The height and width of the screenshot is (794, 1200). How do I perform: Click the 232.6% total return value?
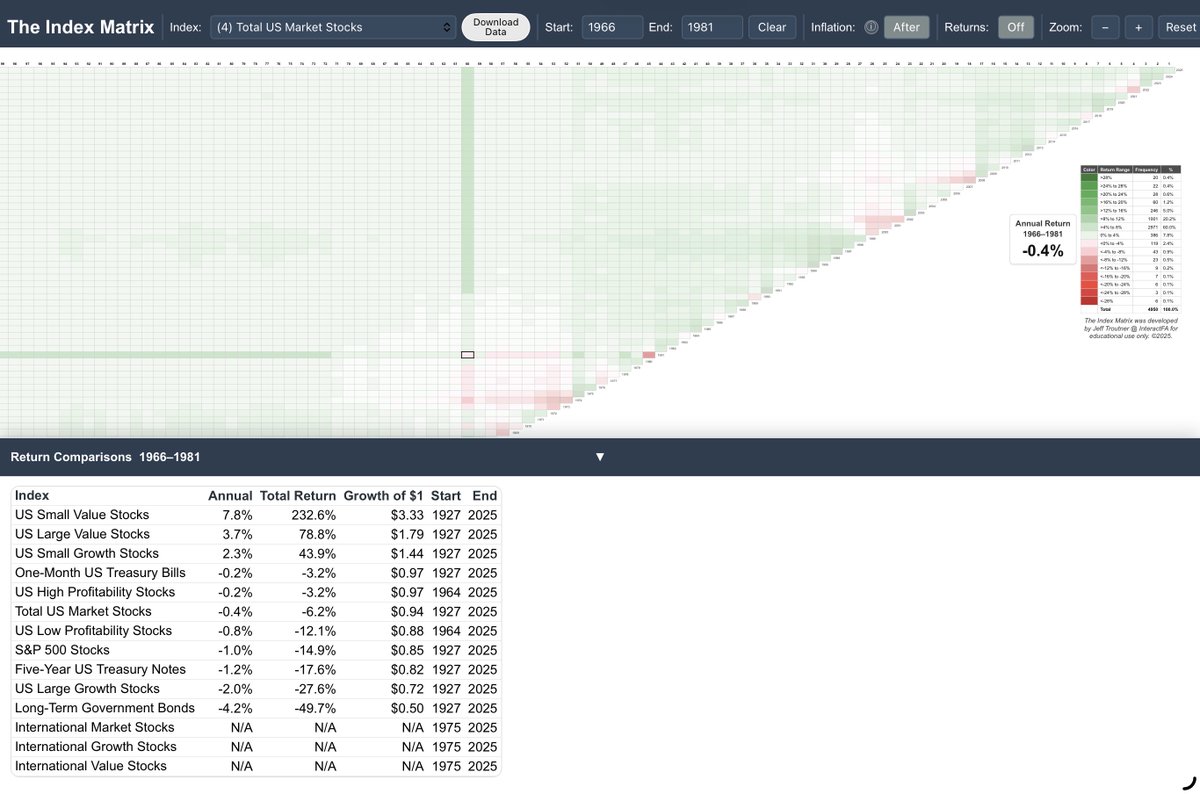(x=315, y=514)
